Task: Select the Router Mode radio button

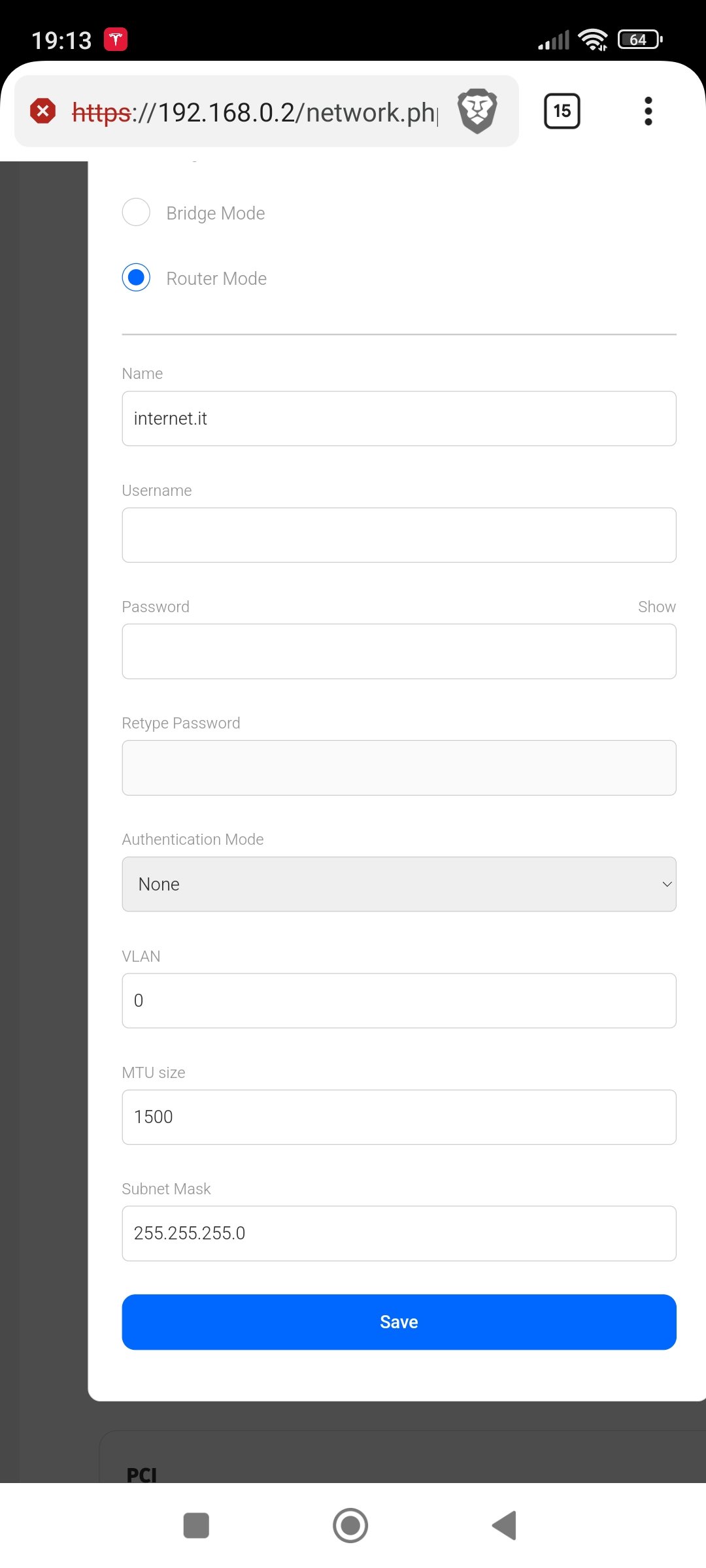Action: pyautogui.click(x=136, y=278)
